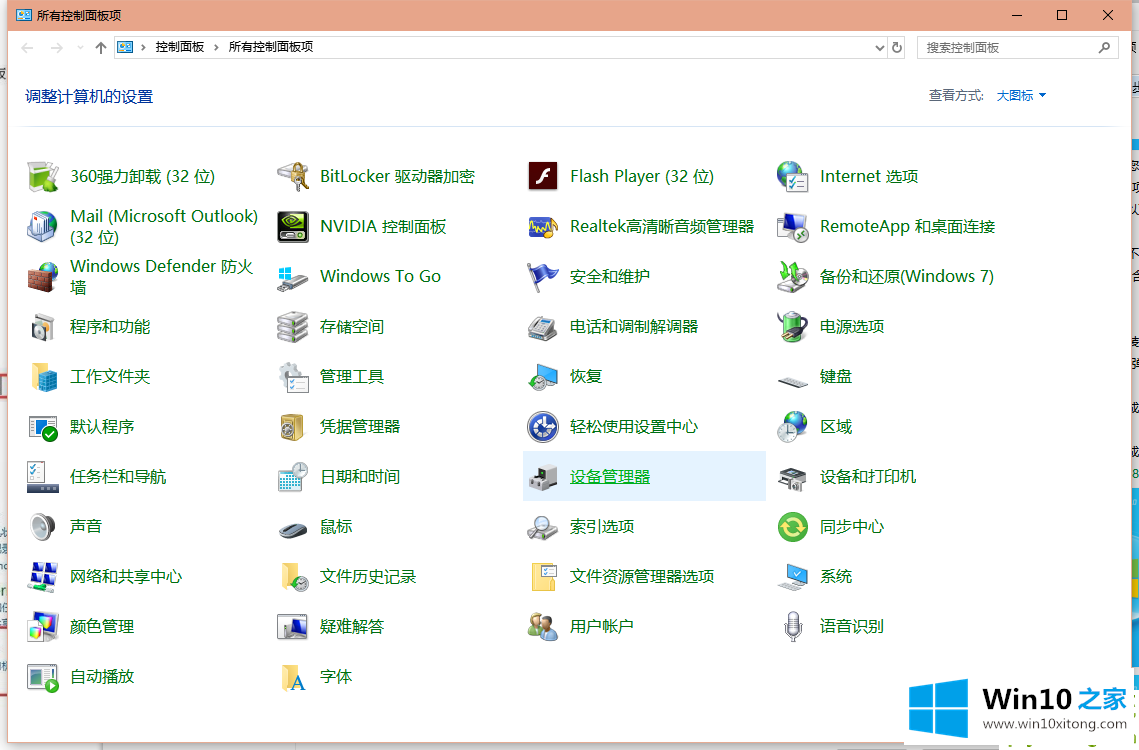Open the 安全和维护 flag icon

[x=543, y=277]
